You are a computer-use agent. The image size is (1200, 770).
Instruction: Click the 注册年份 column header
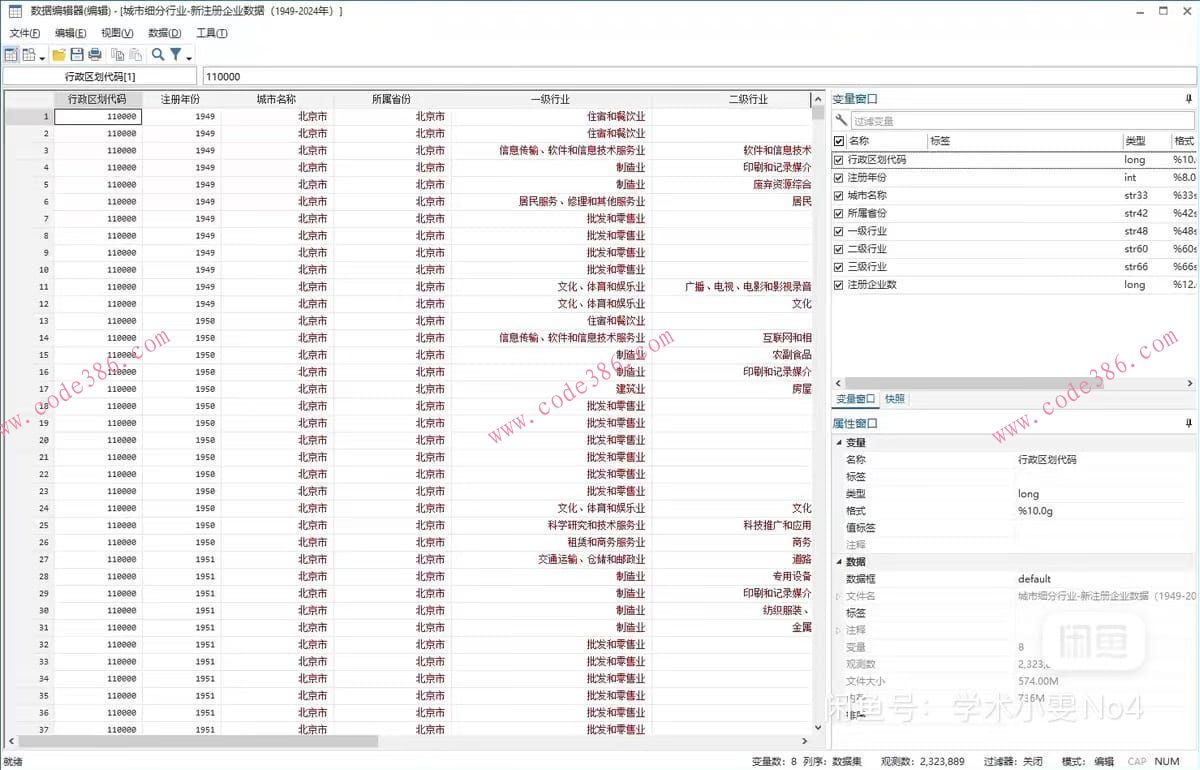(180, 99)
